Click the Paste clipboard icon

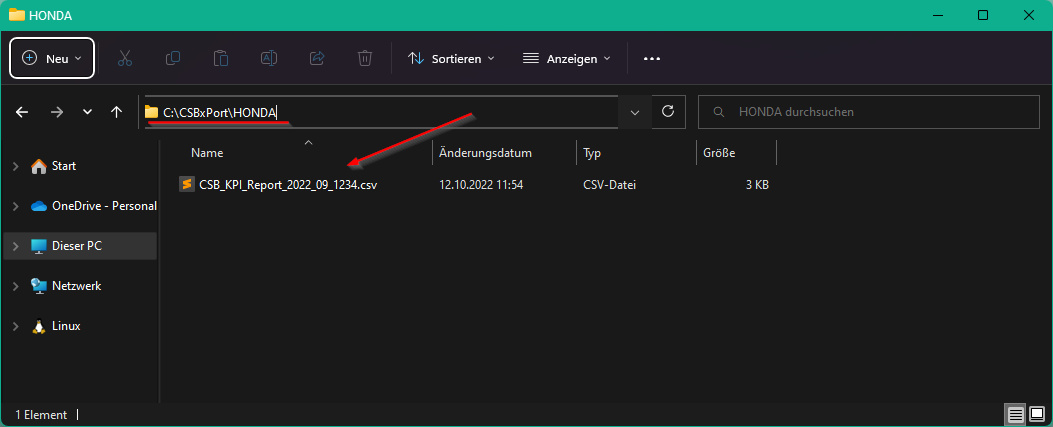(221, 58)
